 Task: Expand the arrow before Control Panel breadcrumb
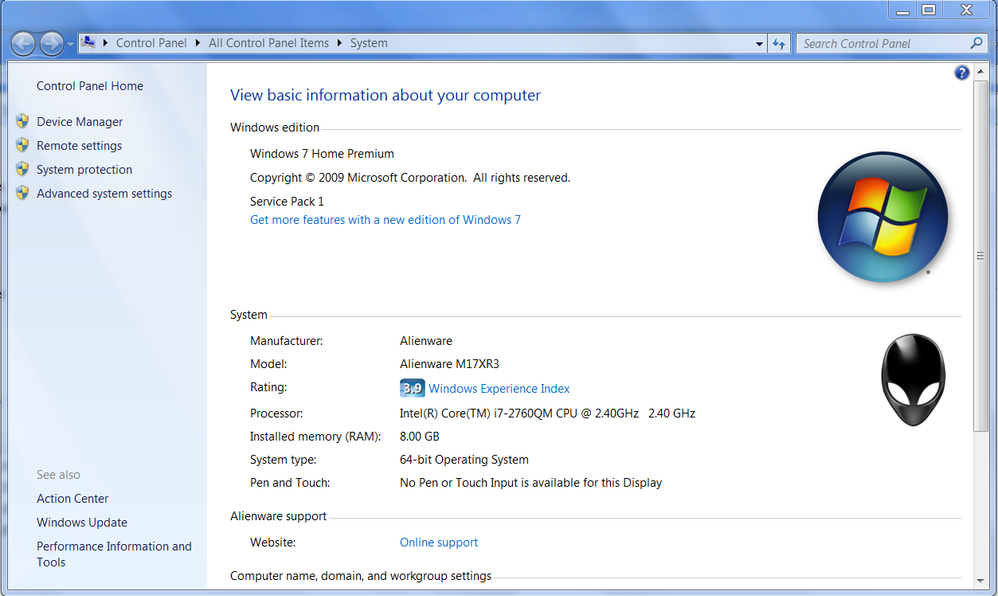(105, 43)
